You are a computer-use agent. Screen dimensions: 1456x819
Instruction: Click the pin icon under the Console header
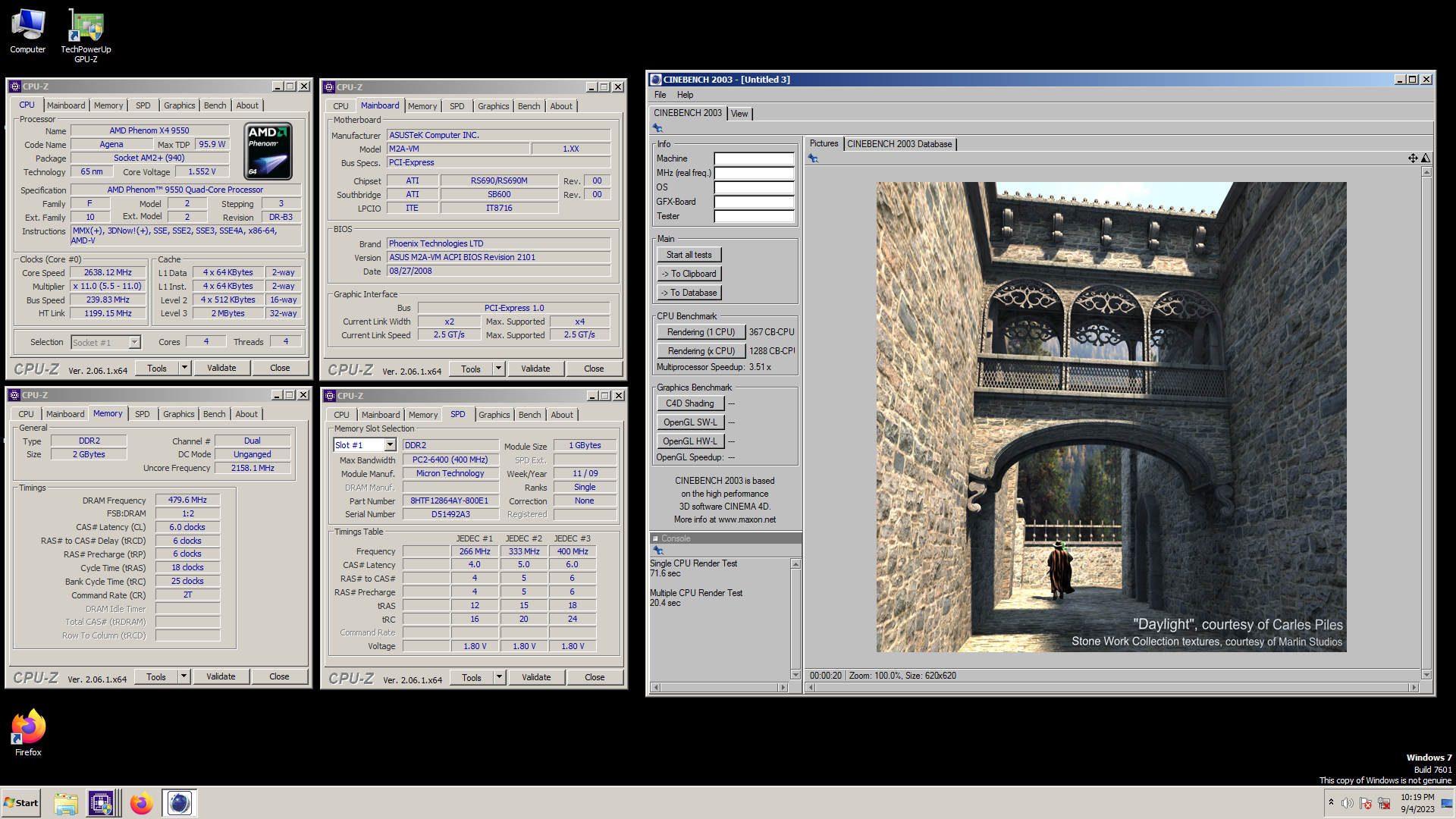point(658,551)
